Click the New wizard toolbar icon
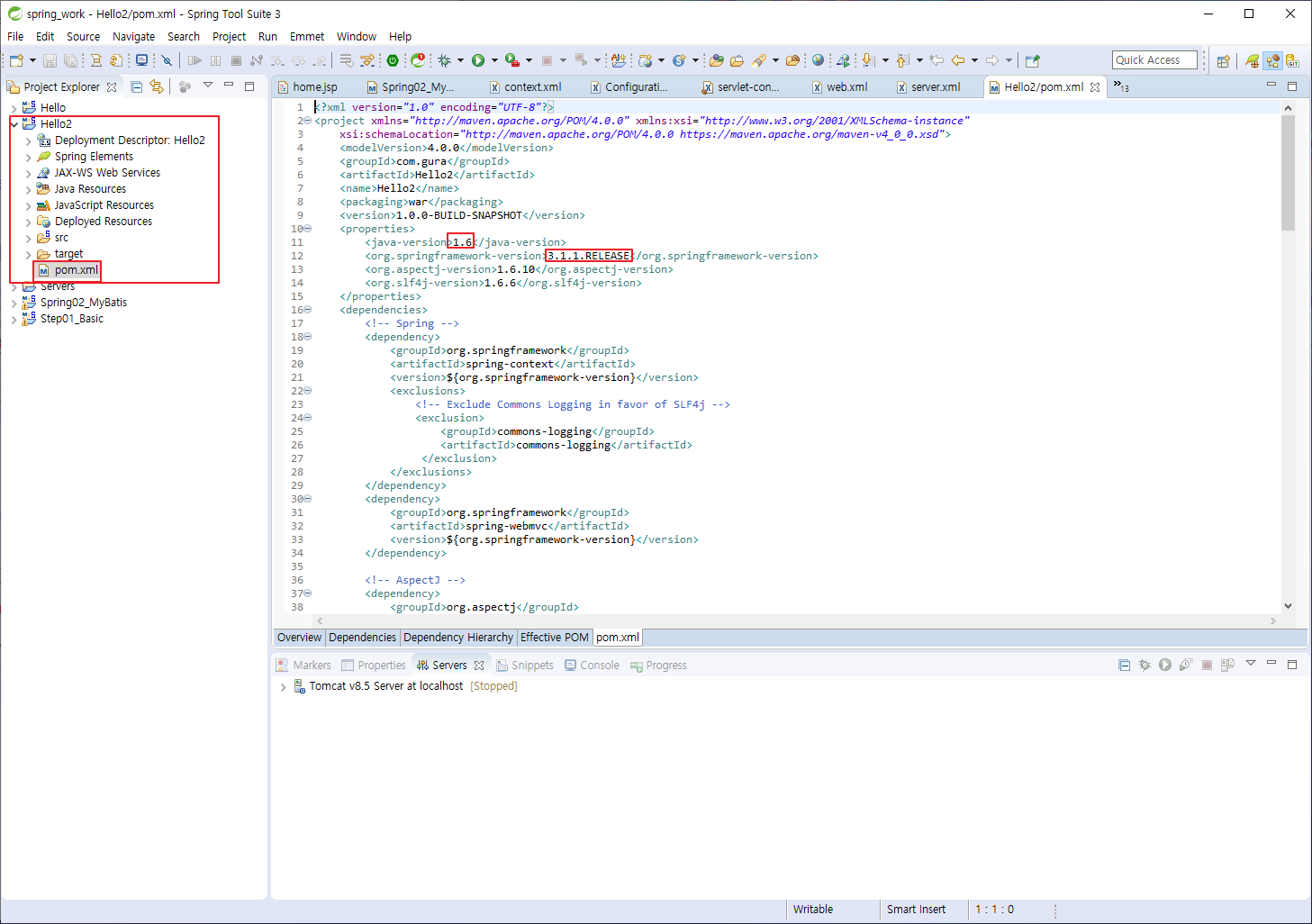 16,60
